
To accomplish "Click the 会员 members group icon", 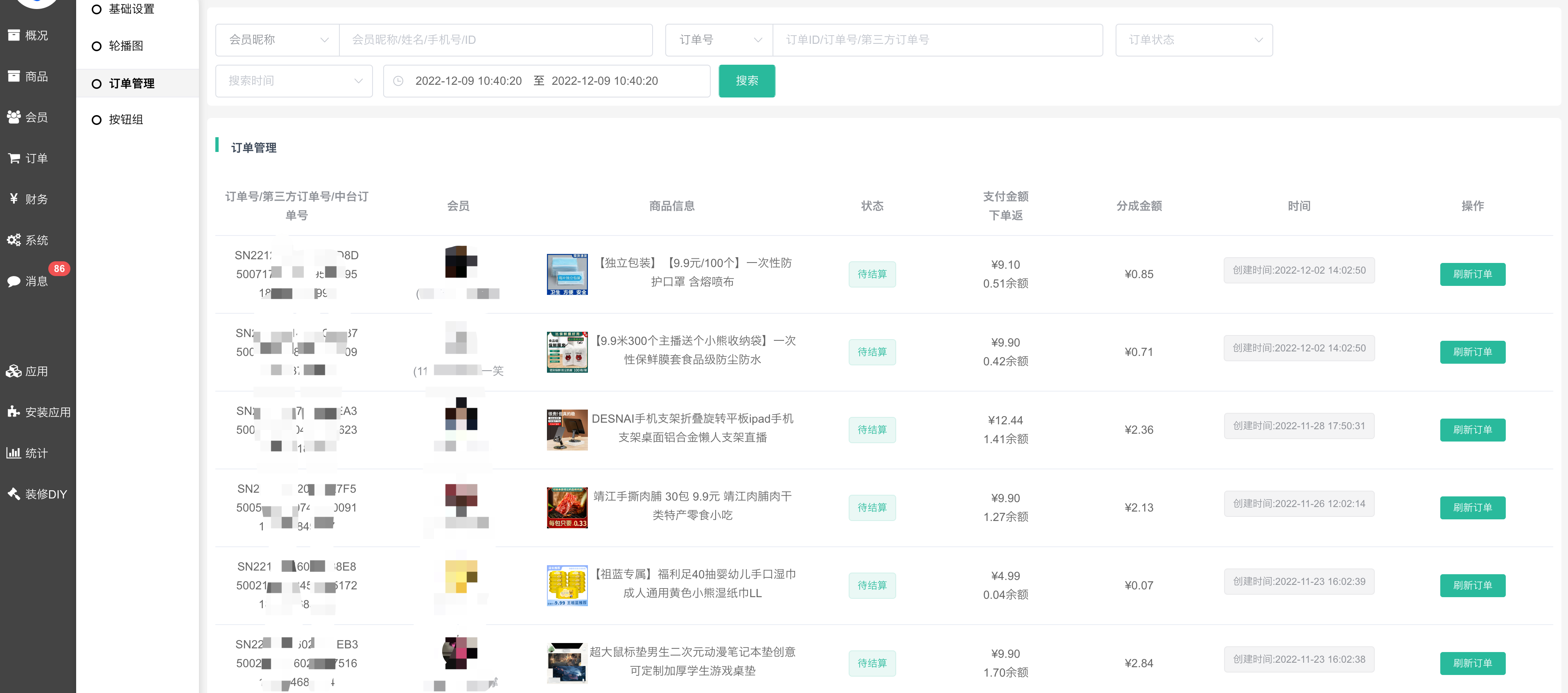I will [x=14, y=117].
